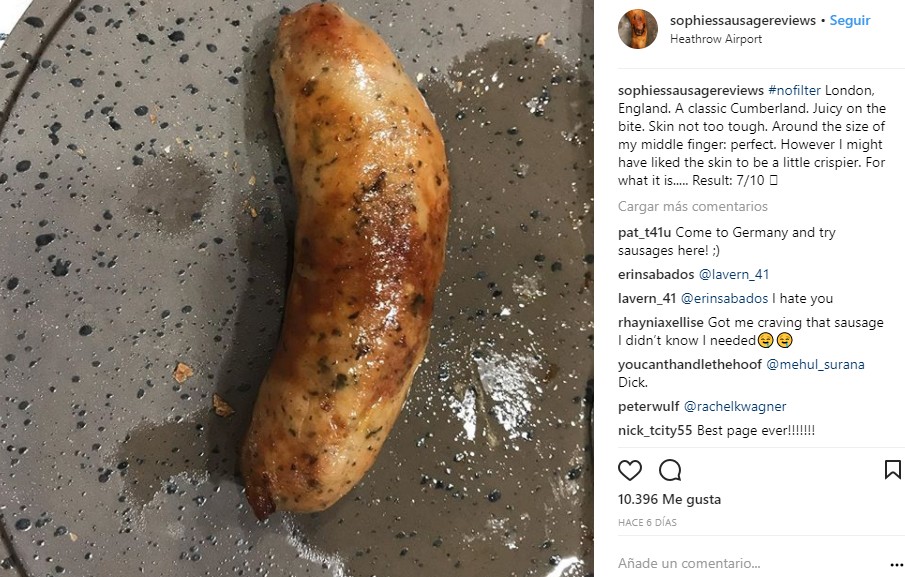Open sophiessausagereviews profile avatar
905x577 pixels.
click(637, 29)
